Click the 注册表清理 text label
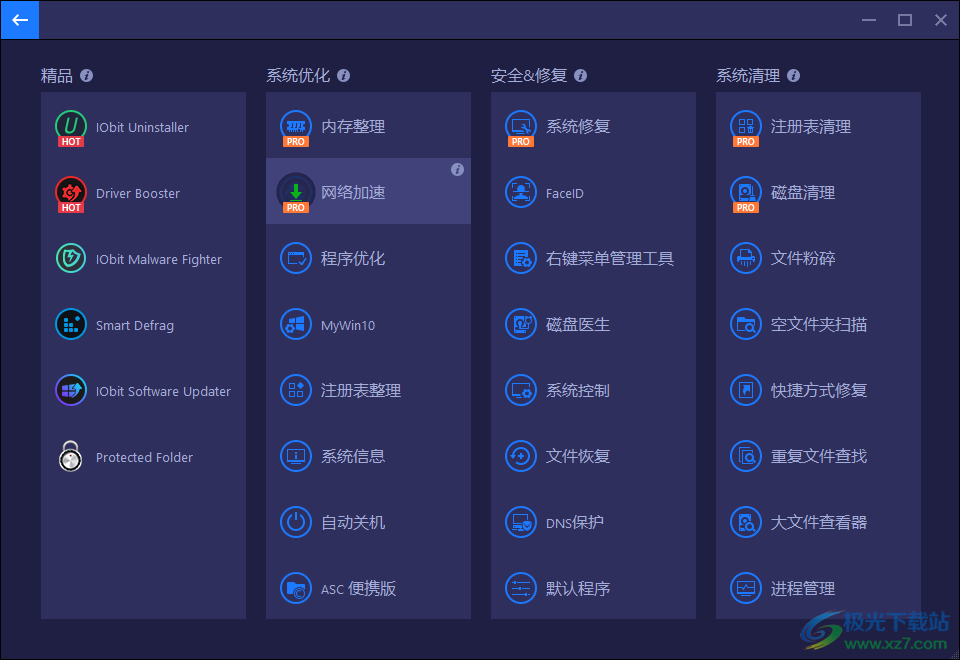This screenshot has width=960, height=660. click(x=811, y=127)
